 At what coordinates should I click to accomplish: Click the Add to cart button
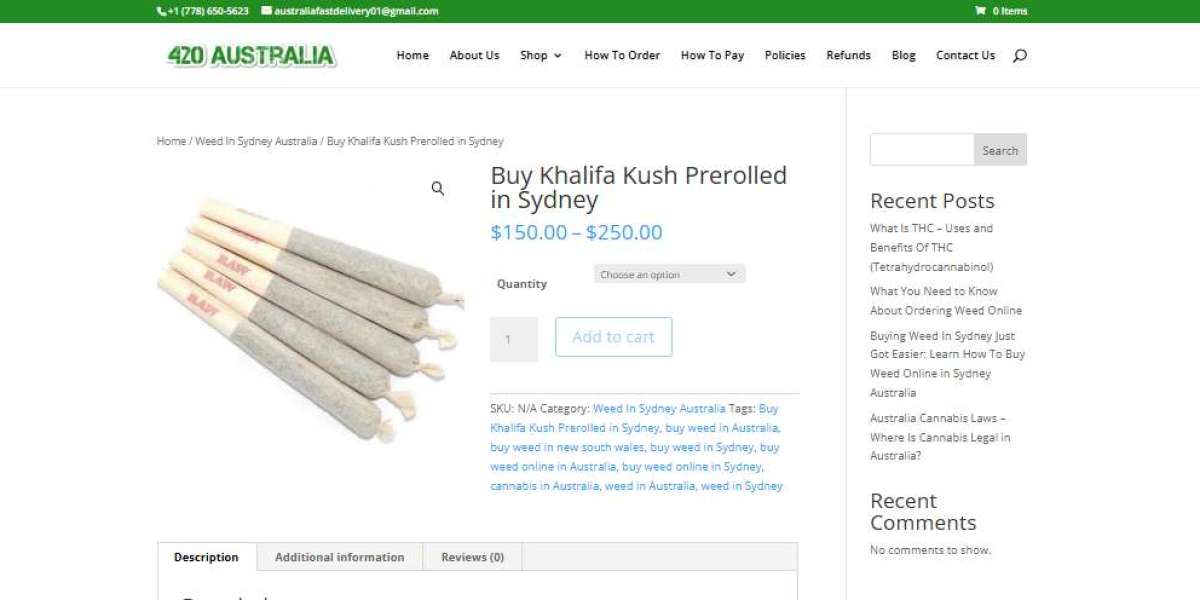pos(613,337)
